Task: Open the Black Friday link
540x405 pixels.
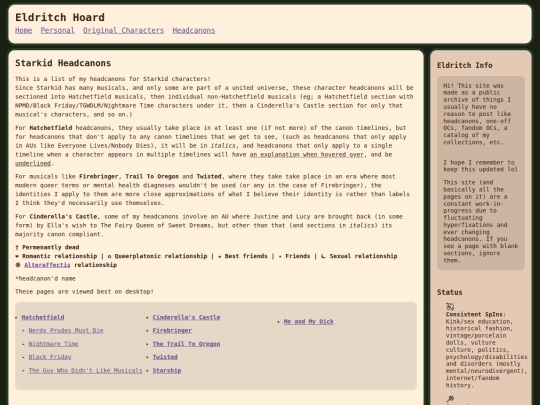Action: pos(50,357)
